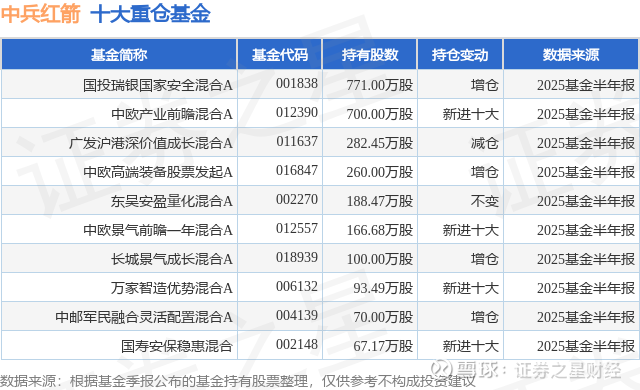Open fund 长城景气成长混合A
This screenshot has width=640, height=390.
coord(171,259)
